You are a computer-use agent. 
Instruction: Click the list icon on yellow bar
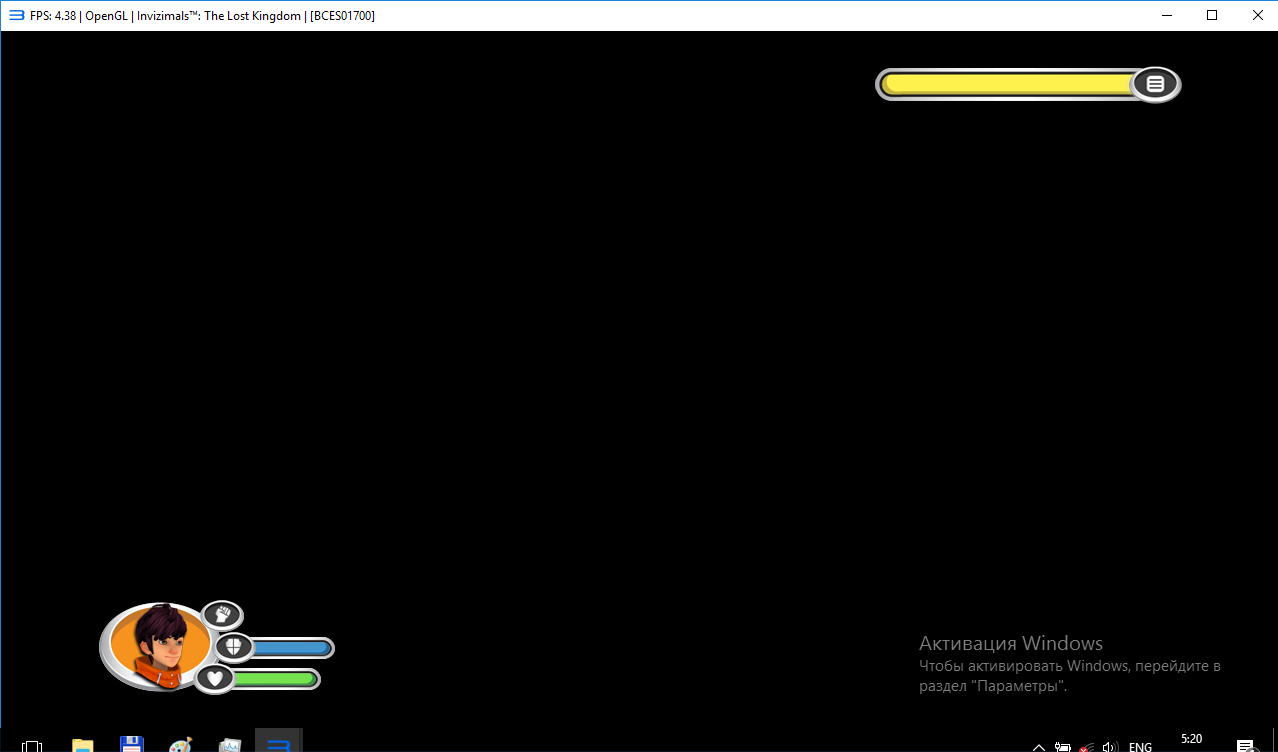[x=1155, y=84]
